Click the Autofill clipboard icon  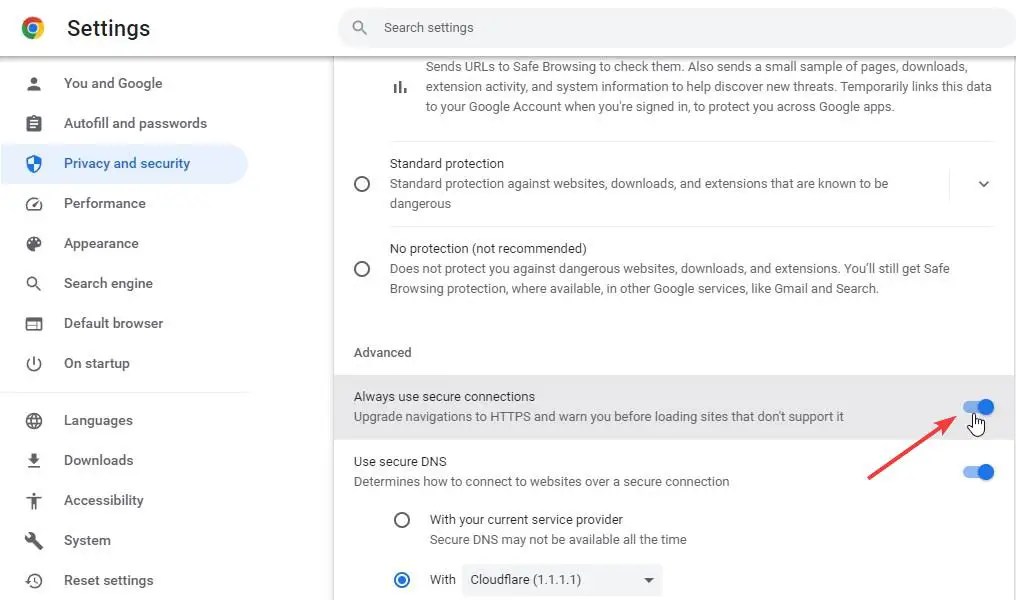pyautogui.click(x=34, y=123)
